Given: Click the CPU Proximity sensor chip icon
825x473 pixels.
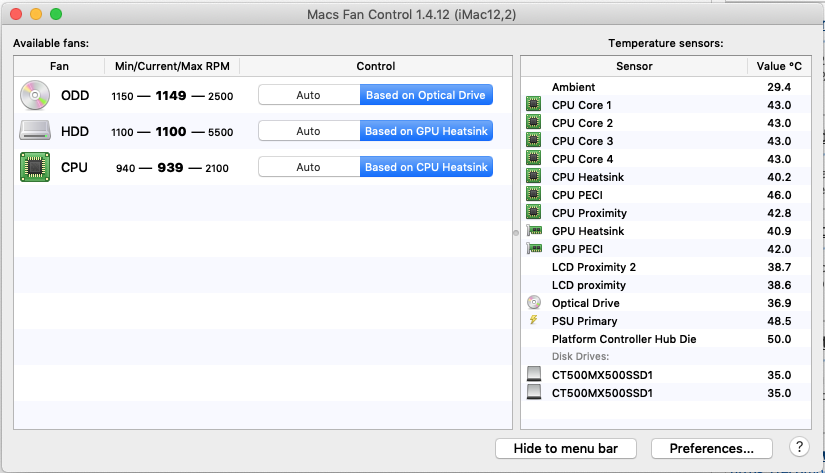Looking at the screenshot, I should click(x=534, y=212).
